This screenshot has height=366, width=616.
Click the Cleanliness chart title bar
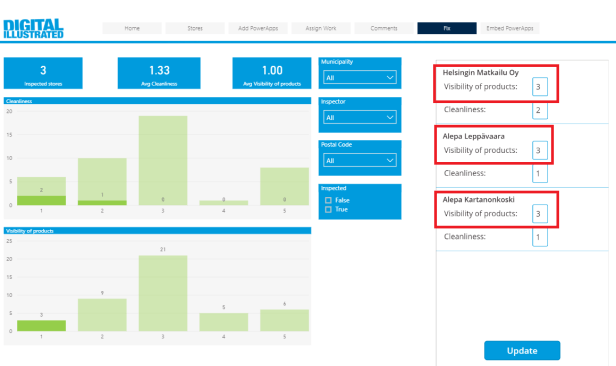coord(157,101)
